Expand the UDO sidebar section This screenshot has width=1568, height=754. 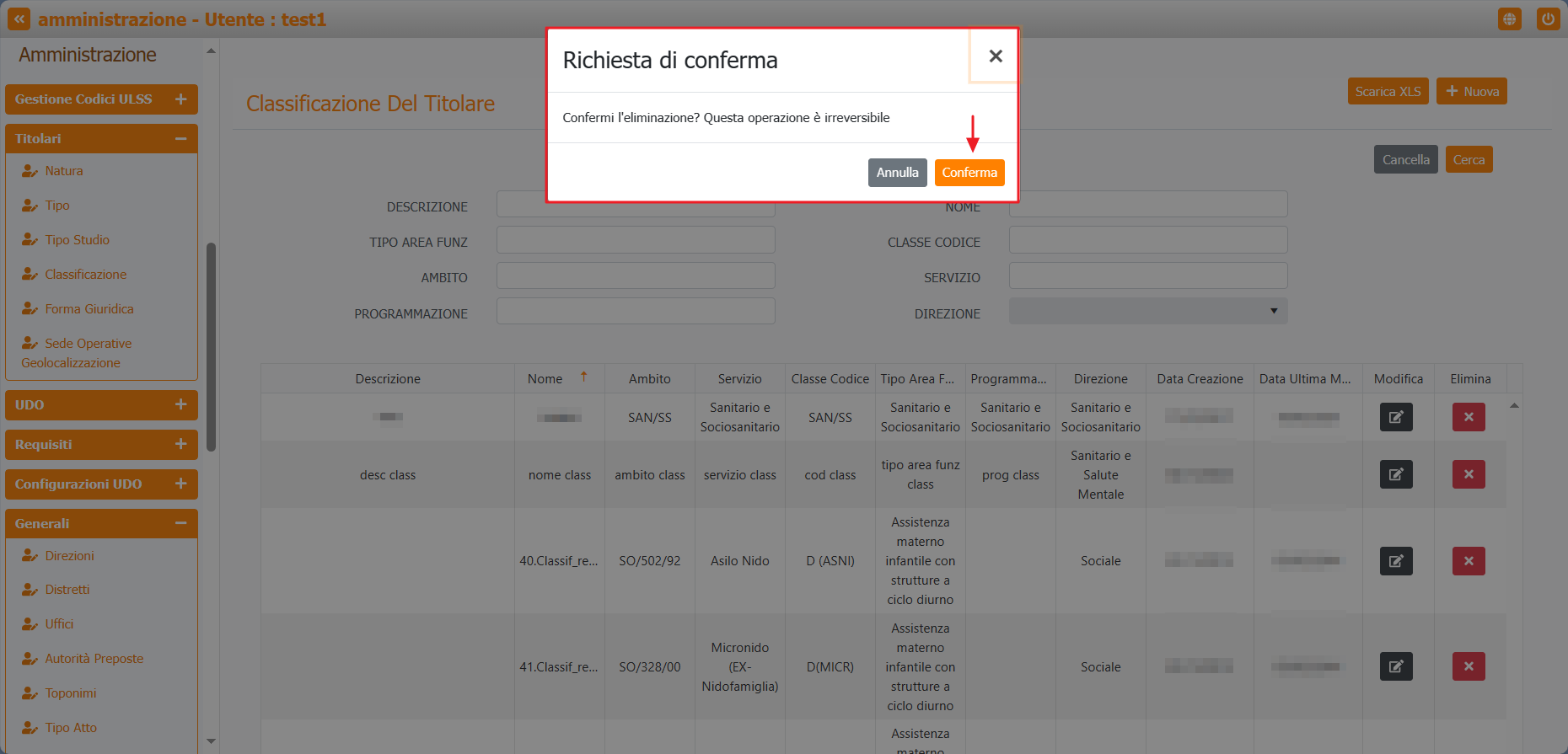click(x=180, y=405)
